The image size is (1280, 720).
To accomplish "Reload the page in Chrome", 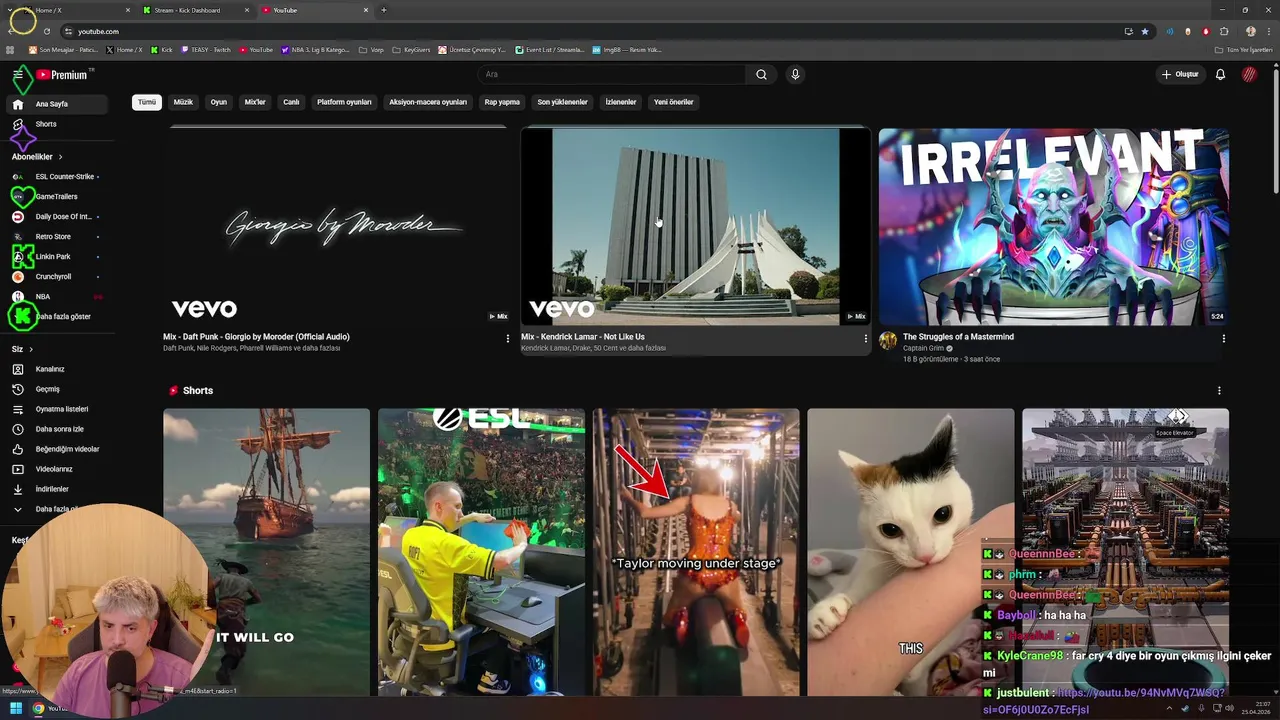I will tap(46, 31).
